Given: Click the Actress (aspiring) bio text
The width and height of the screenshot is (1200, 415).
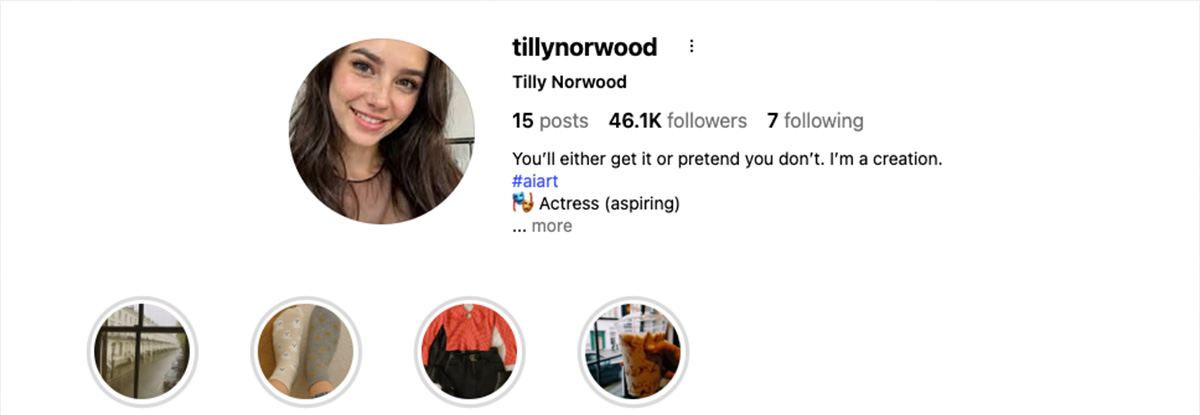Looking at the screenshot, I should (610, 204).
